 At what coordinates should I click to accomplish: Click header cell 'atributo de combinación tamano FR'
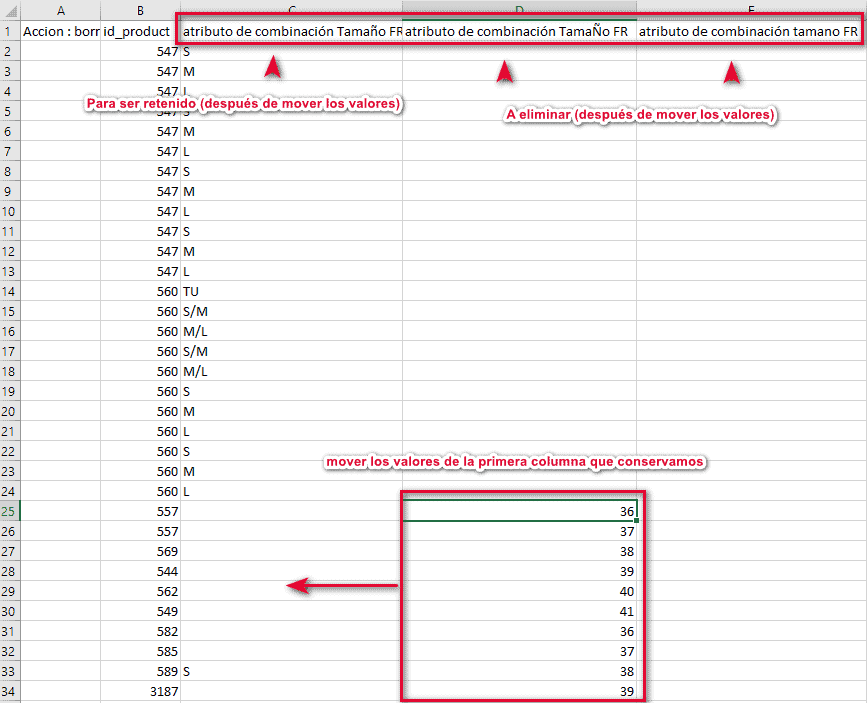tap(750, 31)
